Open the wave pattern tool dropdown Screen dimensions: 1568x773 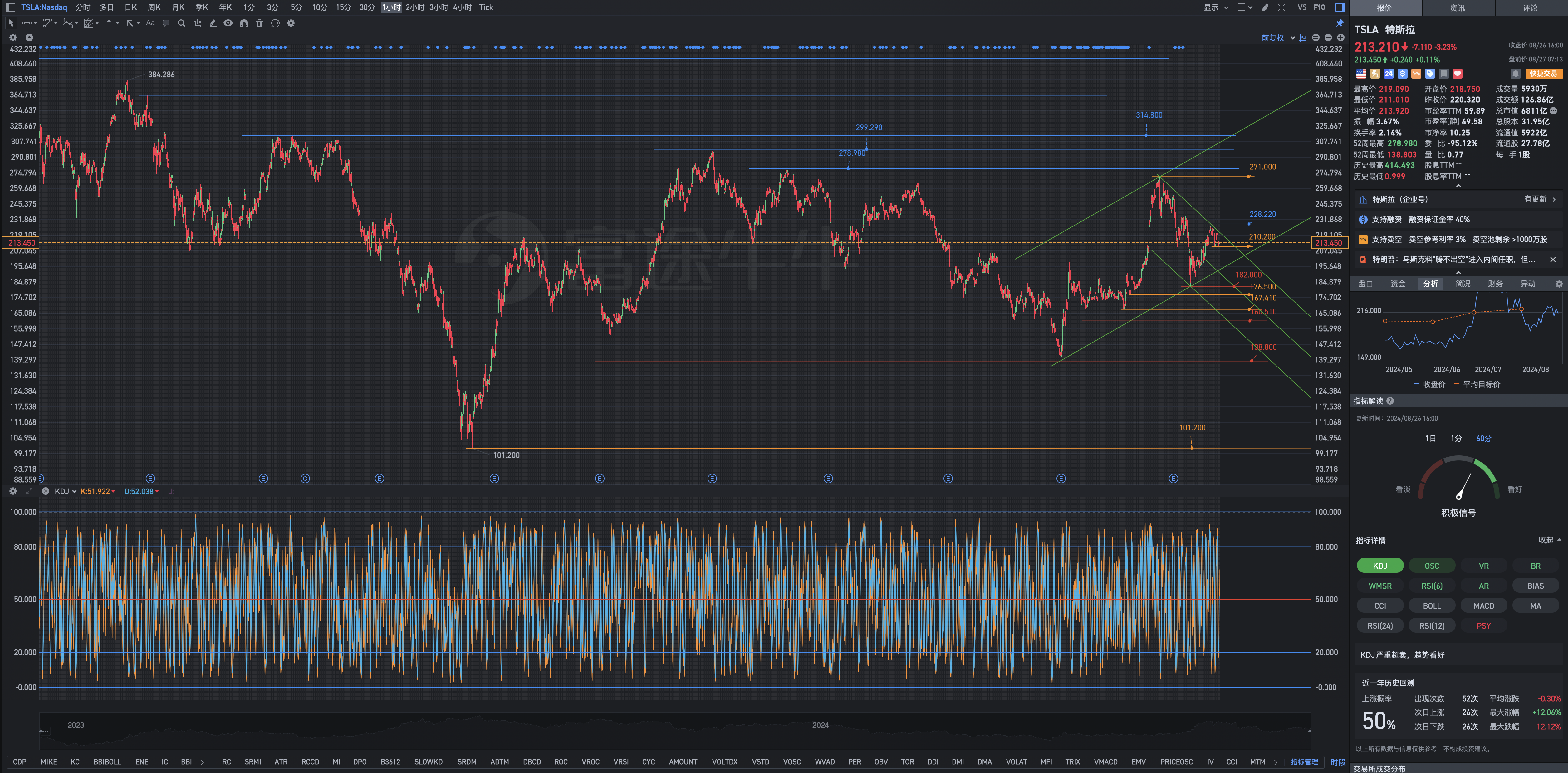pyautogui.click(x=76, y=23)
